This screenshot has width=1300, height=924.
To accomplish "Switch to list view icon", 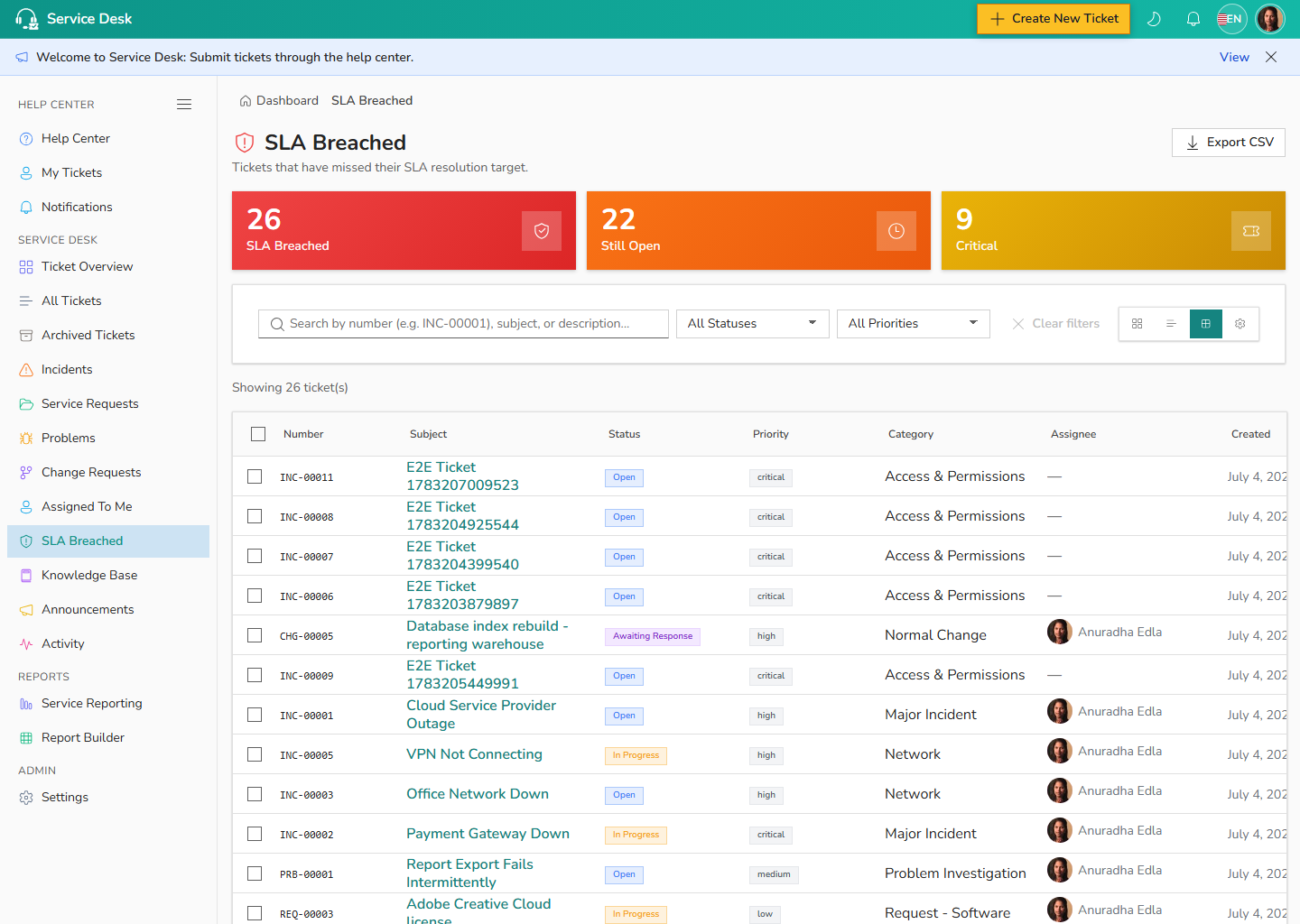I will tap(1171, 324).
